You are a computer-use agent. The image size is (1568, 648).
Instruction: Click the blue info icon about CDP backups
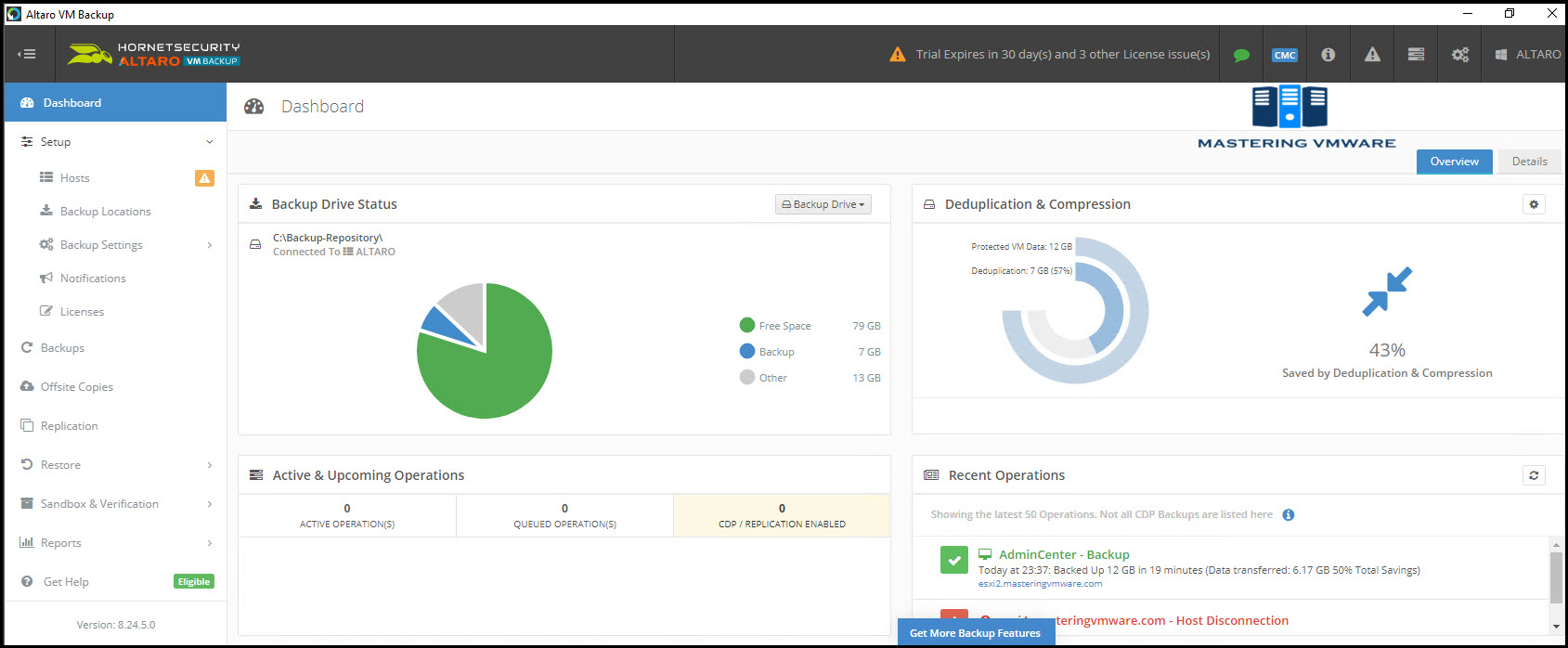tap(1288, 515)
